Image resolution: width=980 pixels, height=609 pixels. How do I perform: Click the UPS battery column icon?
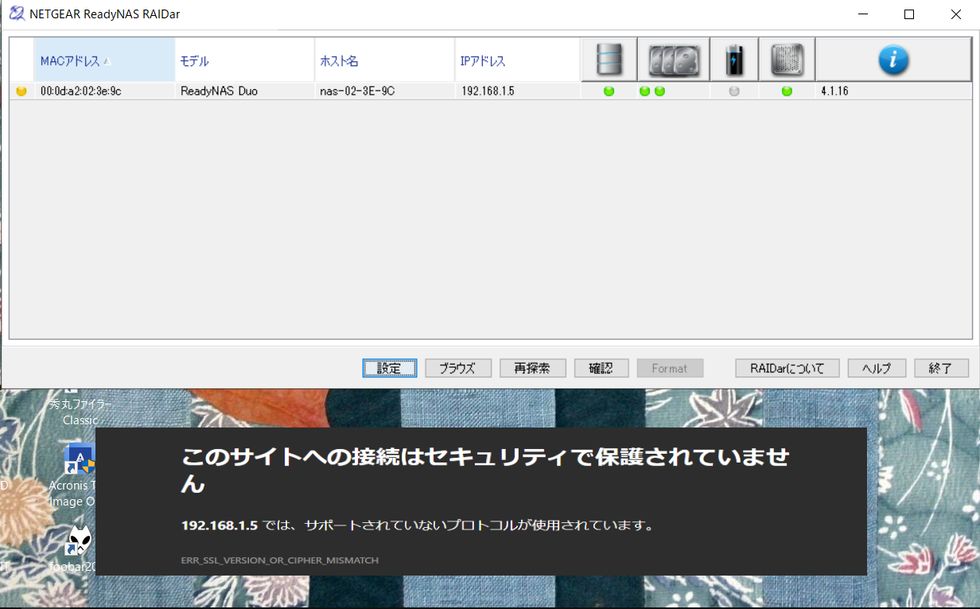coord(734,60)
